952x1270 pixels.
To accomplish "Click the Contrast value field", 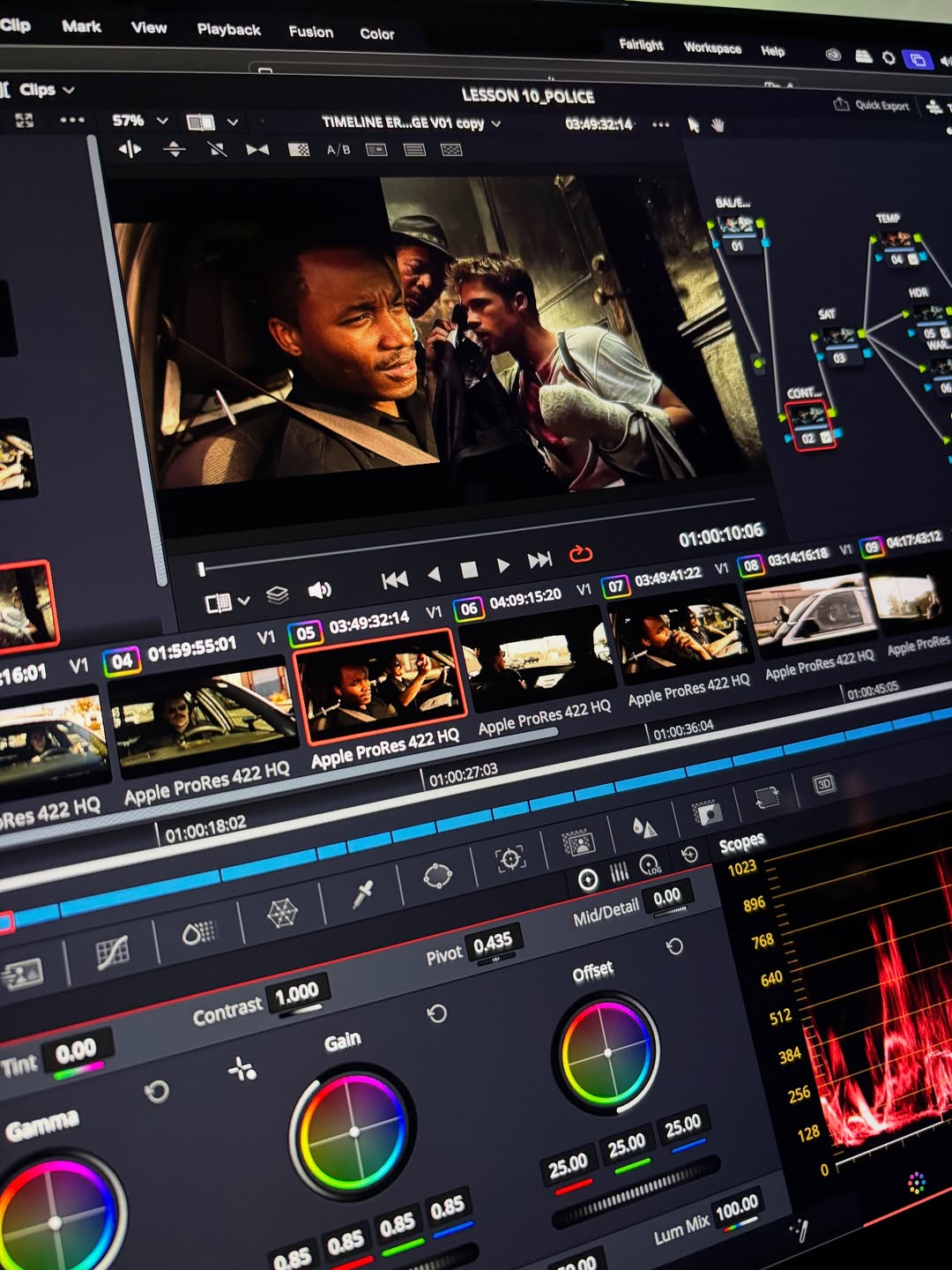I will point(297,994).
